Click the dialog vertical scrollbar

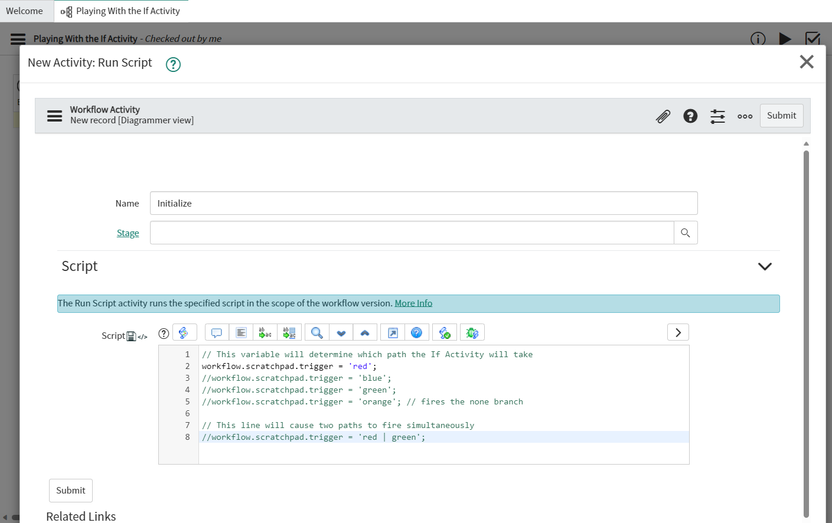pyautogui.click(x=806, y=334)
